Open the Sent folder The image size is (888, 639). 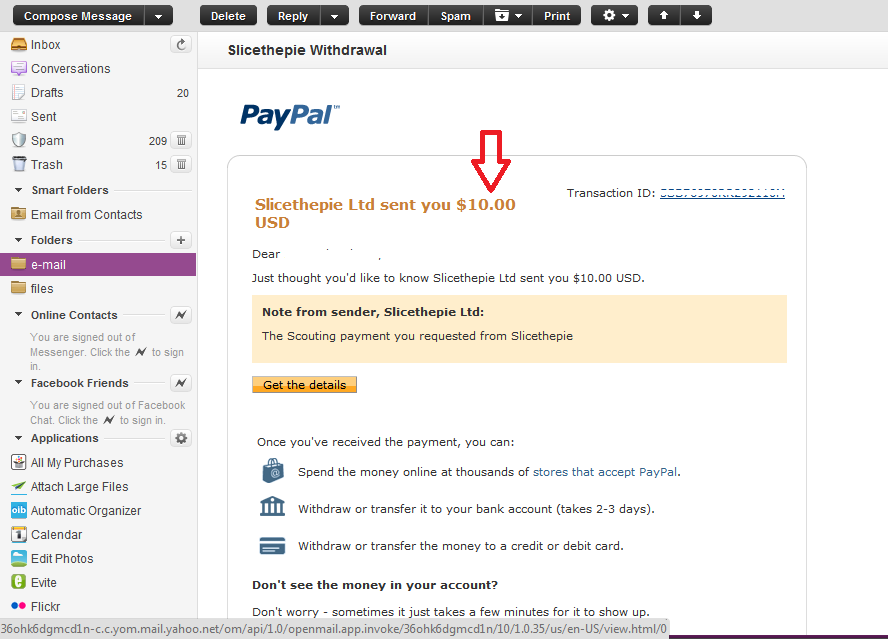point(44,117)
